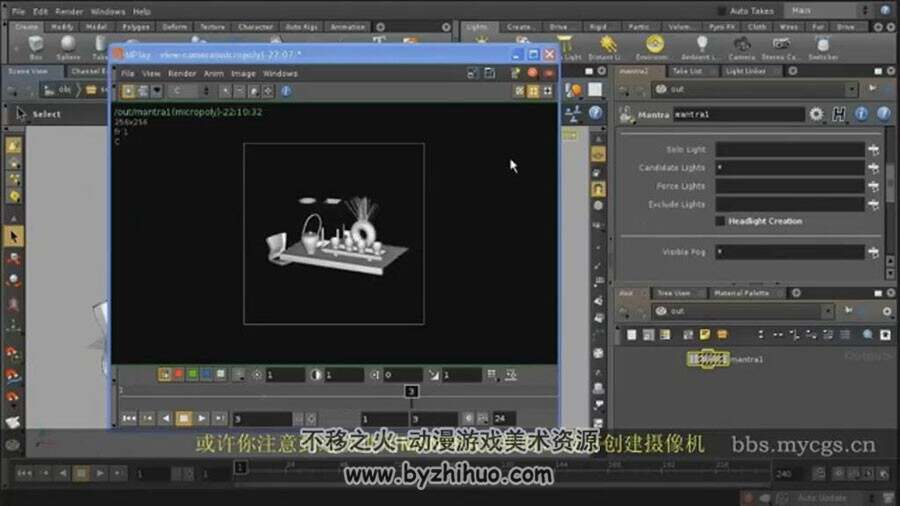Click the magnifier search icon in network view
The image size is (900, 506).
point(867,334)
